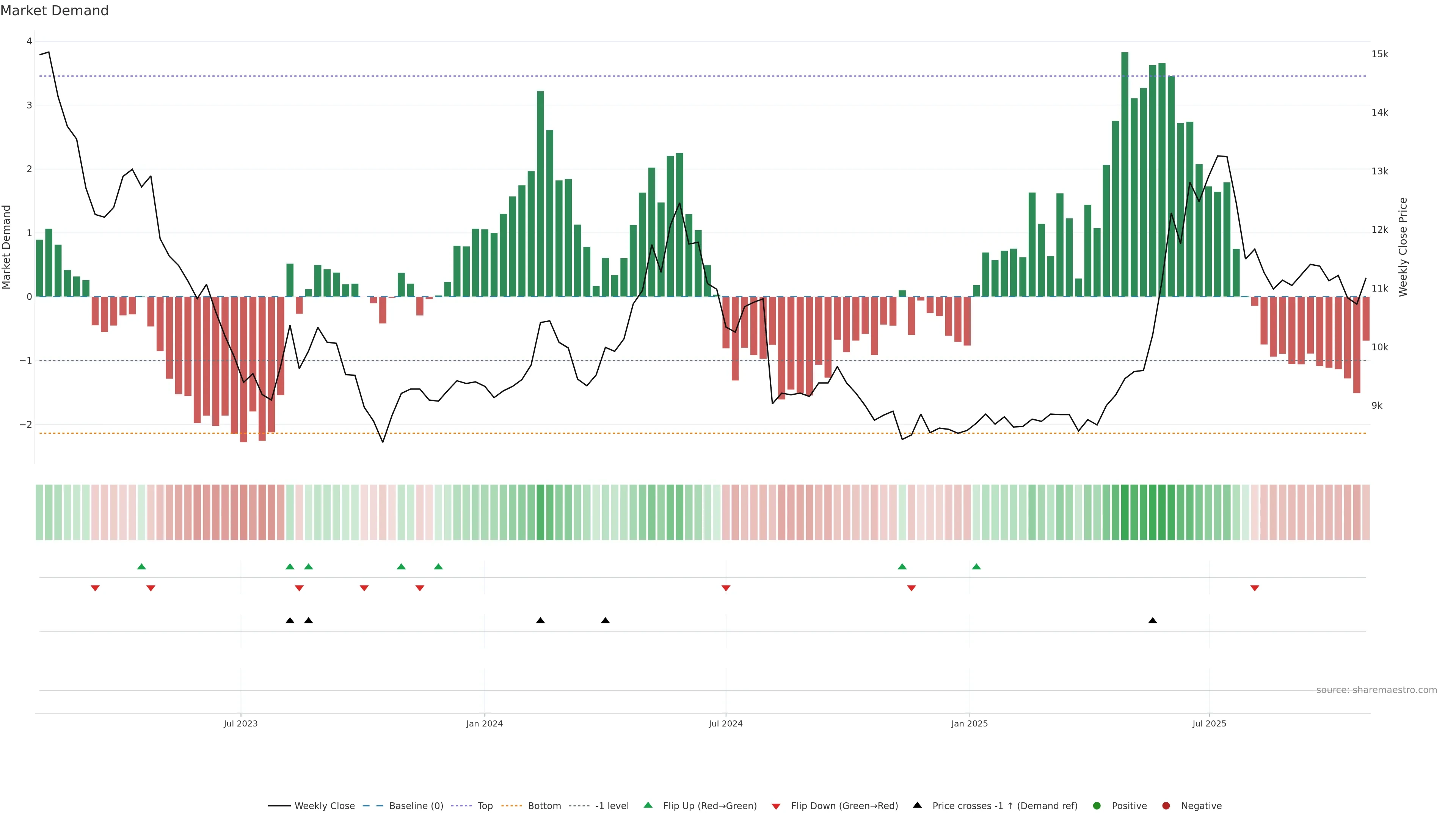Hide the Top dotted line series
The image size is (1456, 819).
tap(485, 806)
